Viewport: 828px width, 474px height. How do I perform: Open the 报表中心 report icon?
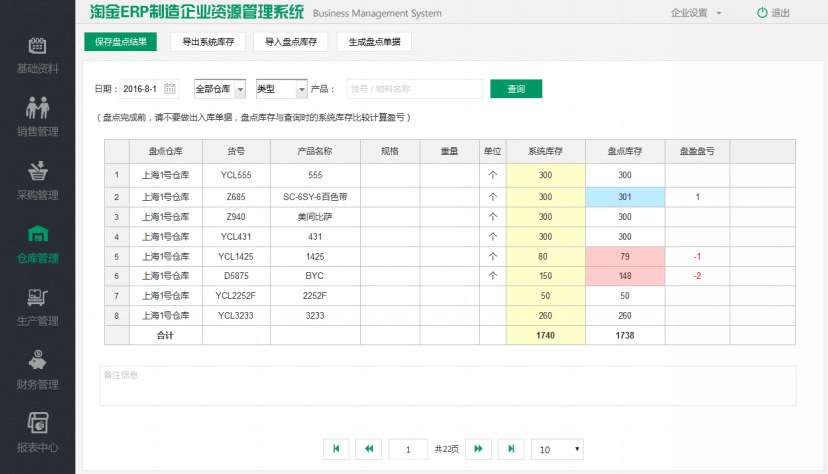(37, 423)
